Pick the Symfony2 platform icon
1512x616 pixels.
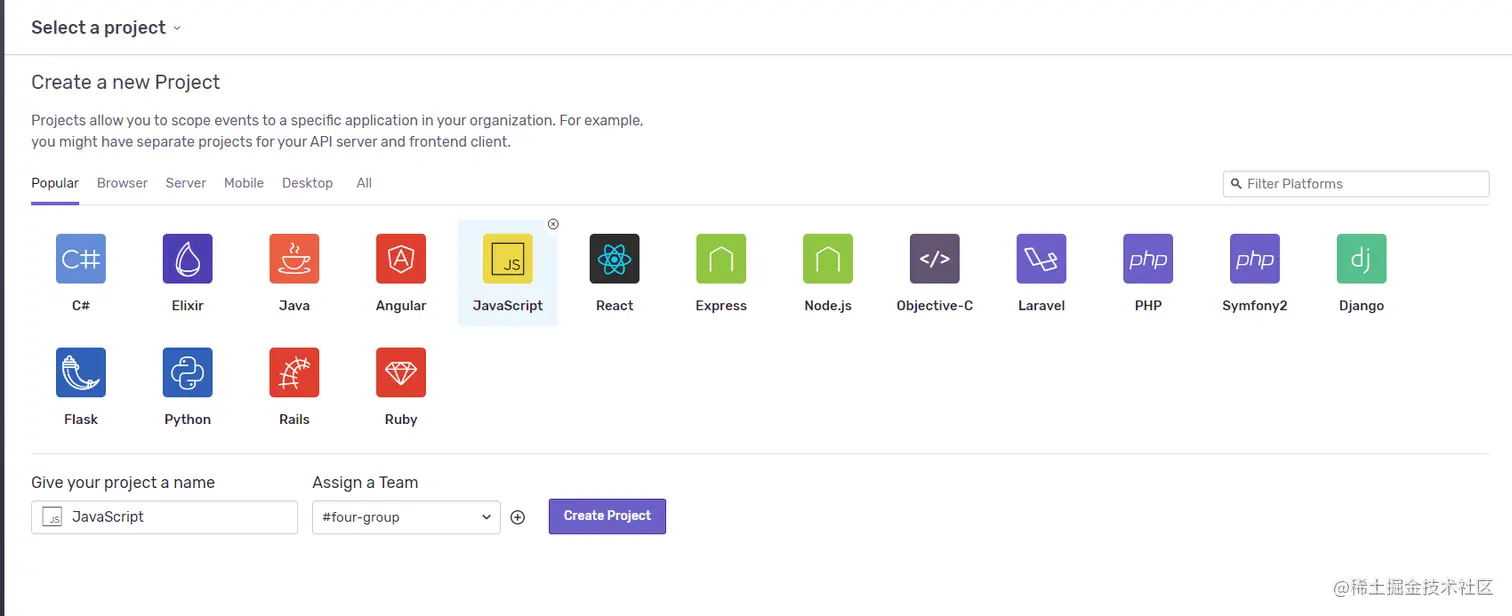(x=1255, y=259)
